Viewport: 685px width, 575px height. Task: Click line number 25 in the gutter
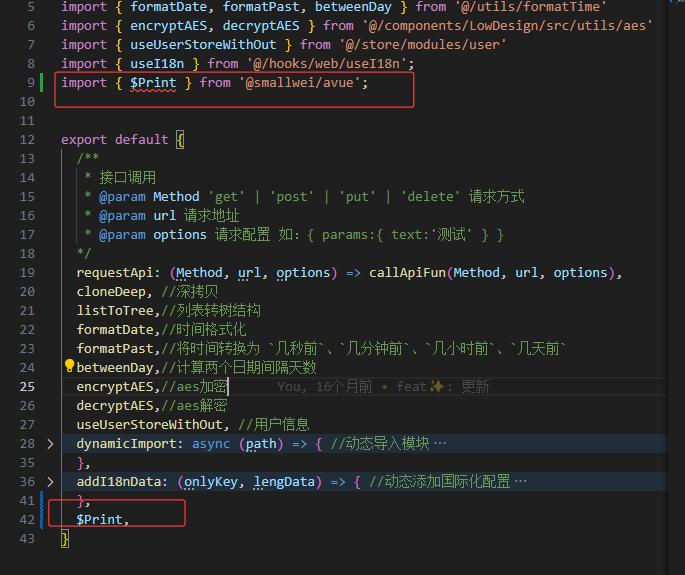tap(27, 386)
